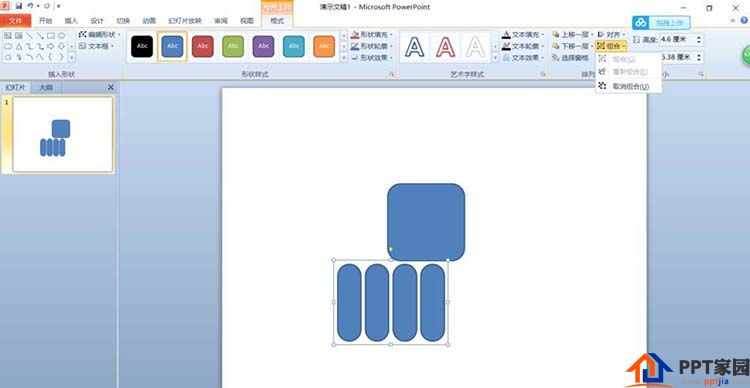The height and width of the screenshot is (388, 750).
Task: Apply the dark blue outline WordArt style
Action: click(x=415, y=47)
